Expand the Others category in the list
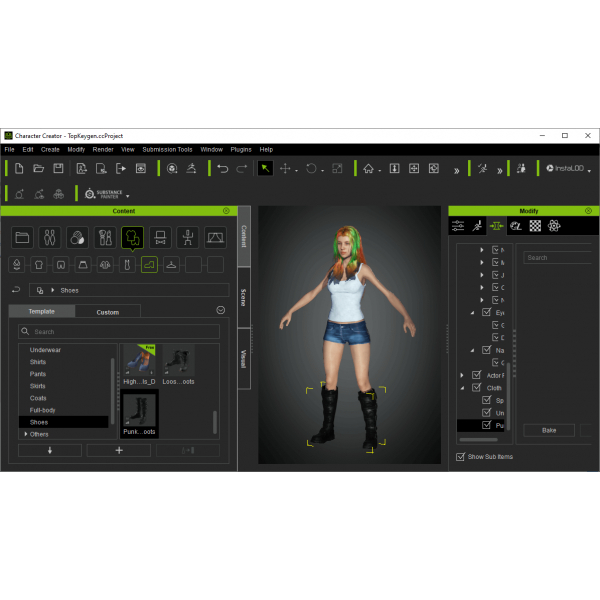600x600 pixels. point(25,434)
